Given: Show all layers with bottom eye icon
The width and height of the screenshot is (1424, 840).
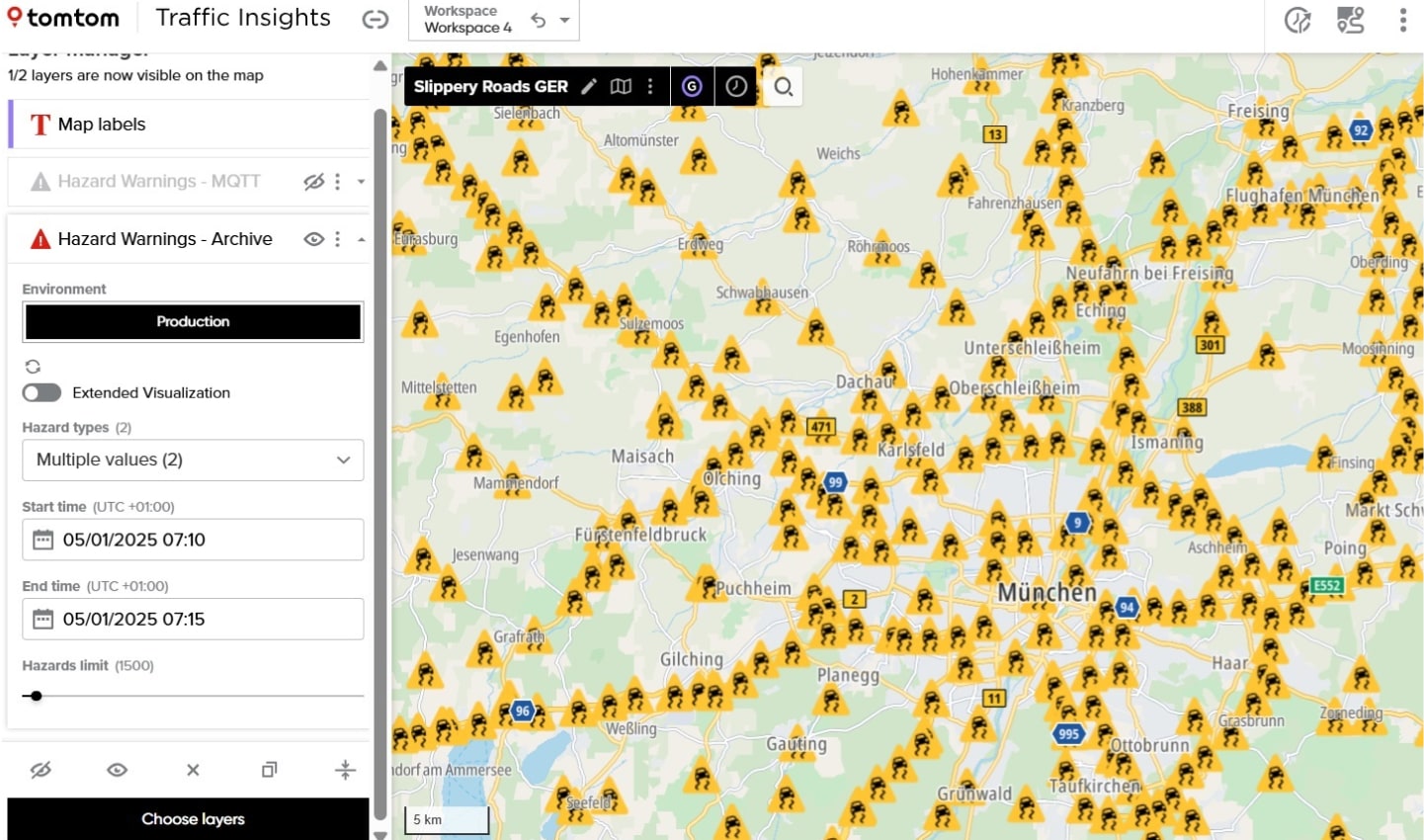Looking at the screenshot, I should coord(117,770).
